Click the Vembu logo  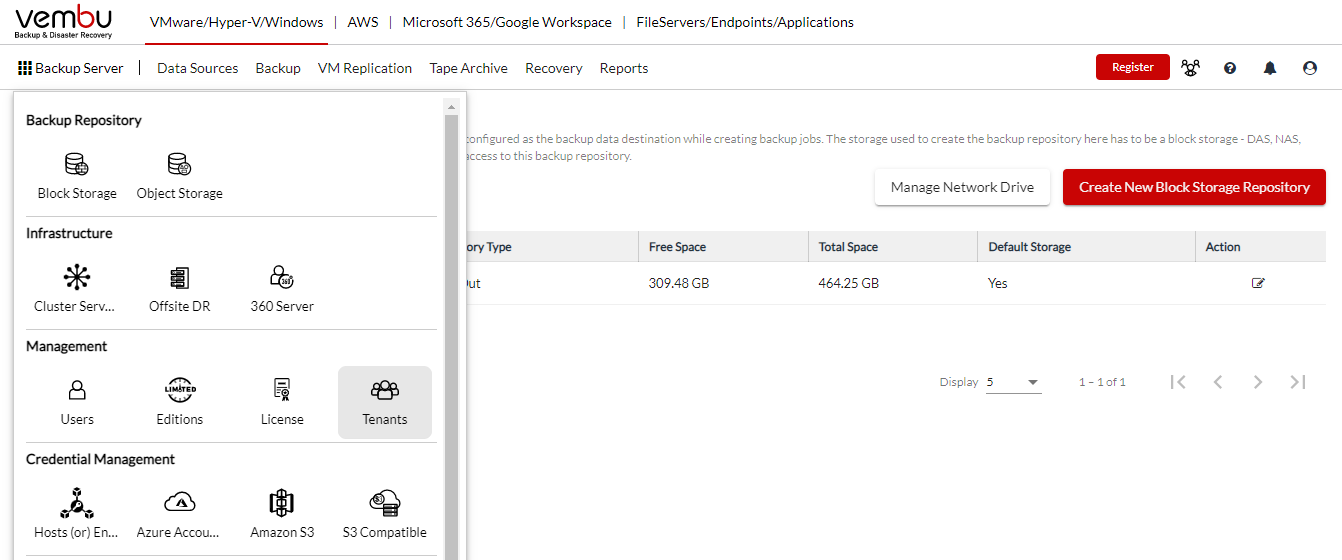pyautogui.click(x=64, y=22)
